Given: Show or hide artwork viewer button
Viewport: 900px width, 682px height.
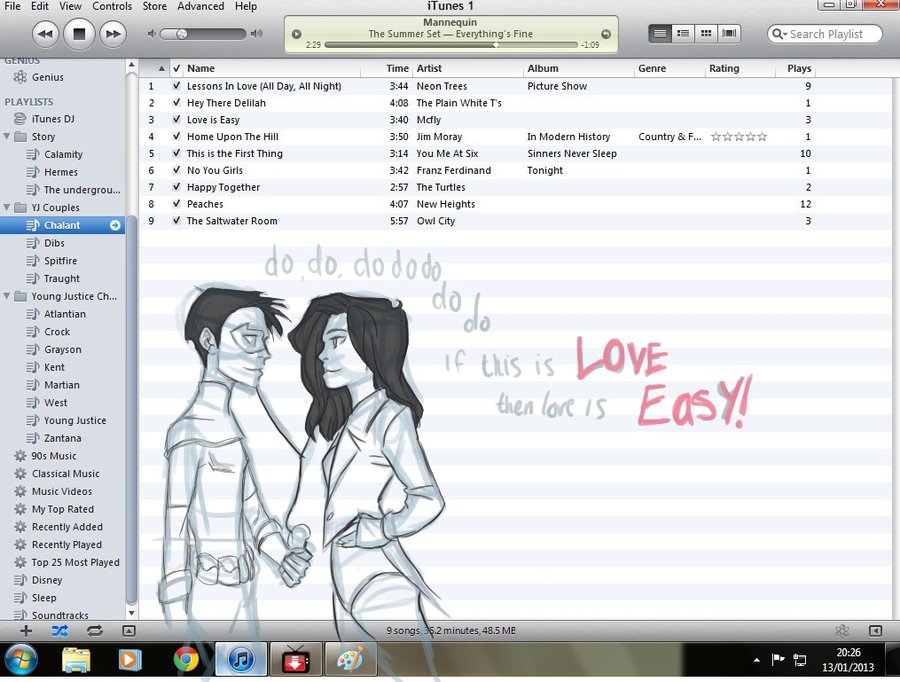Looking at the screenshot, I should (129, 631).
